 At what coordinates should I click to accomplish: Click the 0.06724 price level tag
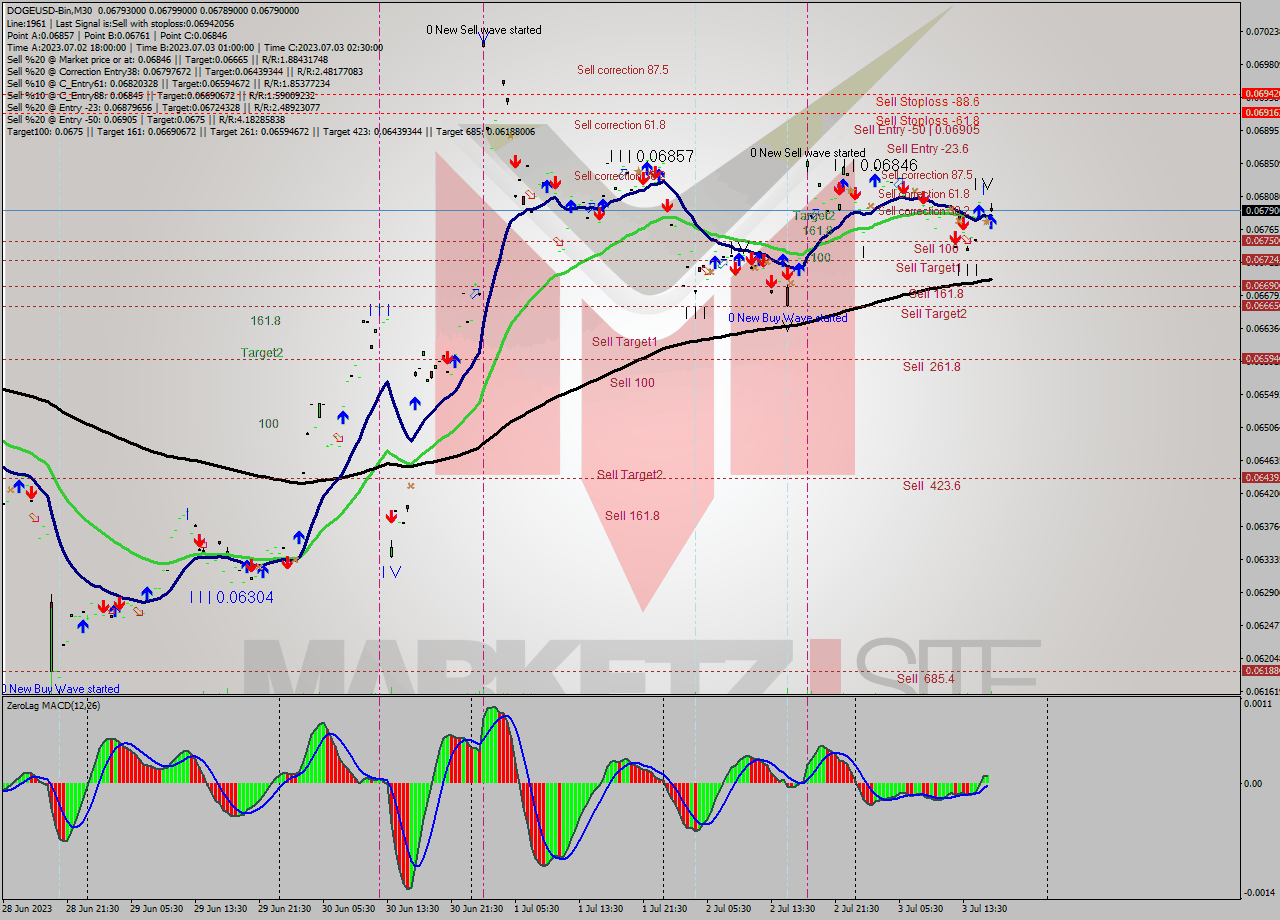point(1259,260)
